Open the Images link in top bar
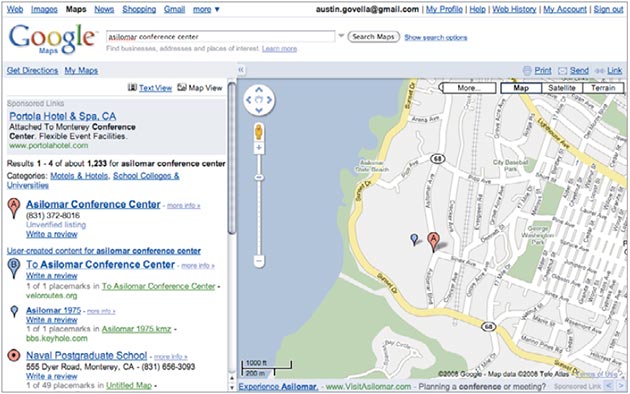630x394 pixels. click(x=44, y=9)
